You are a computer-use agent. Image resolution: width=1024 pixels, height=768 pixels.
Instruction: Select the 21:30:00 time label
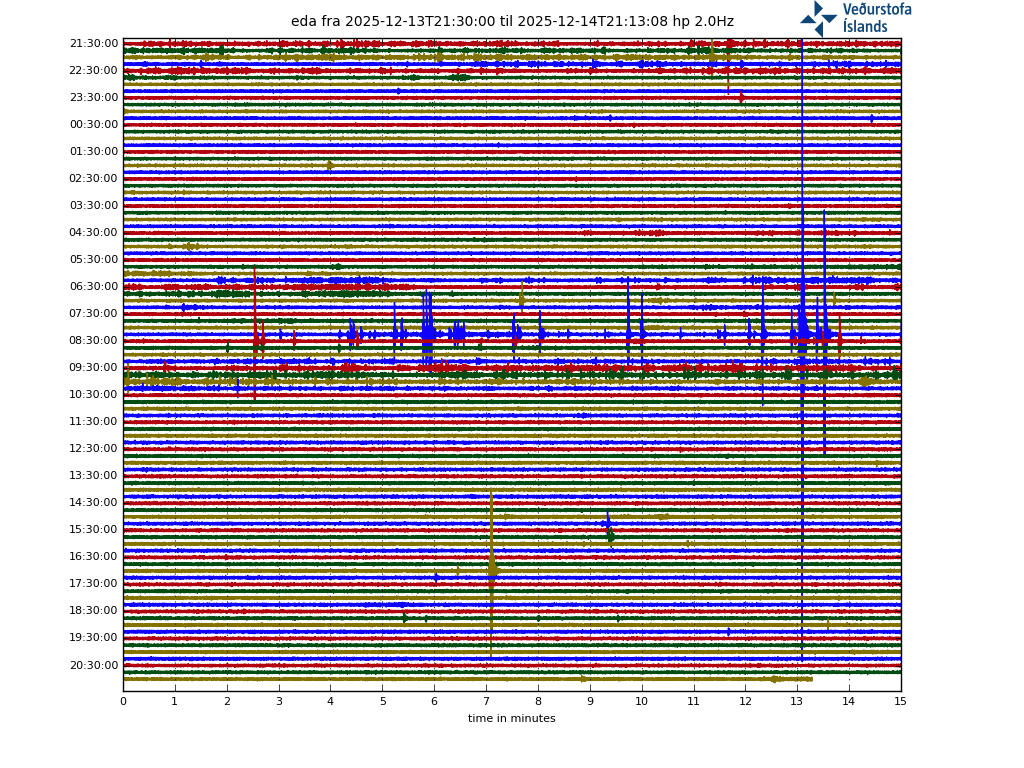tap(94, 44)
